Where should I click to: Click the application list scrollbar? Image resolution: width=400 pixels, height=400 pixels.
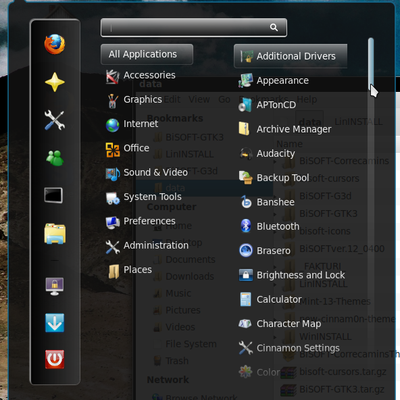coord(371,65)
